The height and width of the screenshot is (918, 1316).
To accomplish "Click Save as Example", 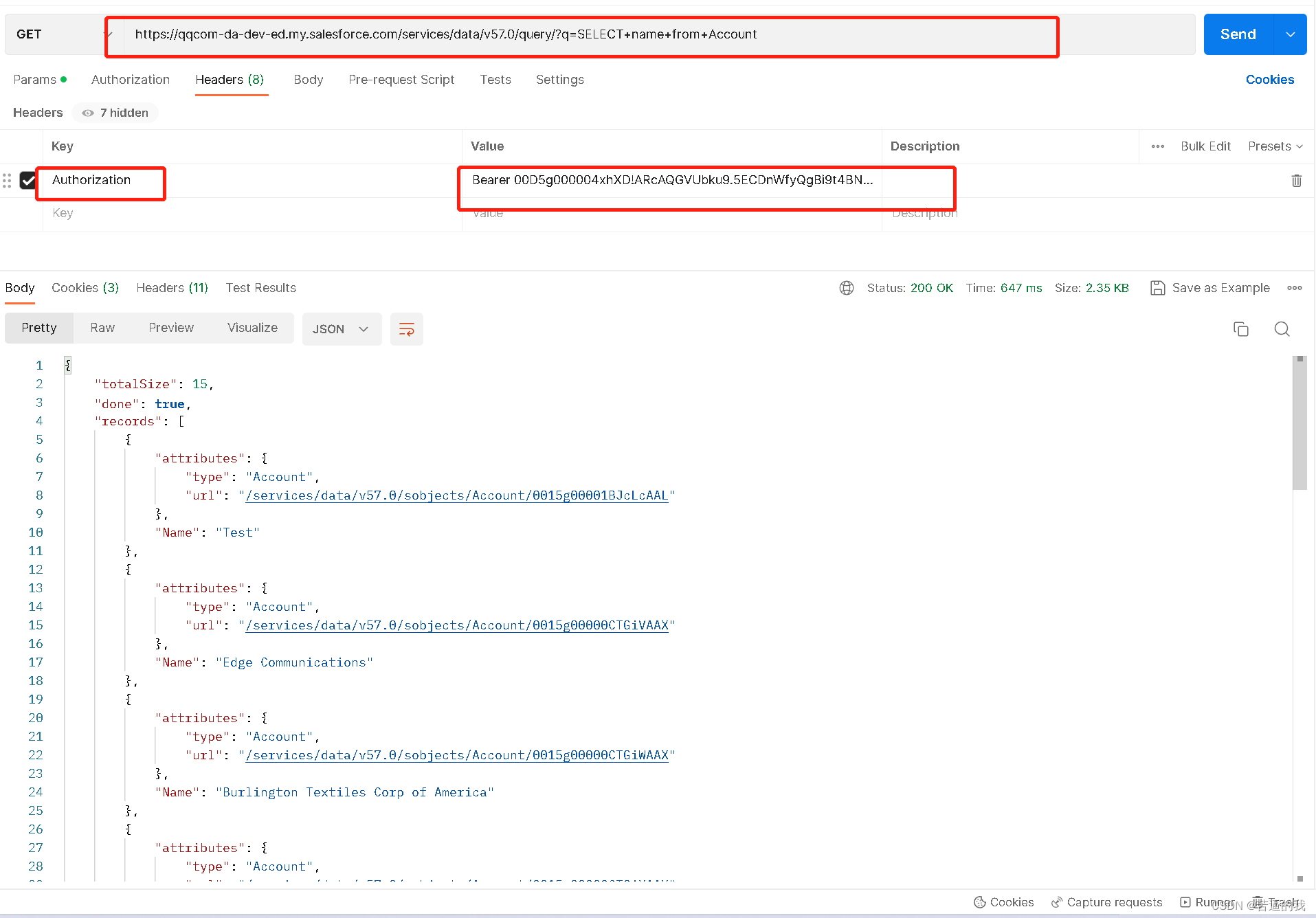I will click(x=1220, y=287).
